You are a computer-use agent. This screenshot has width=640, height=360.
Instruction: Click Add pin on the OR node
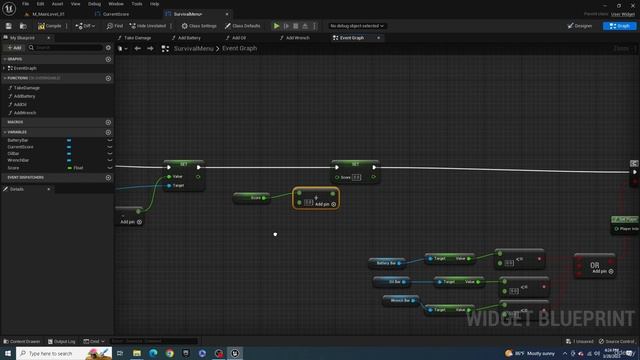[x=602, y=271]
